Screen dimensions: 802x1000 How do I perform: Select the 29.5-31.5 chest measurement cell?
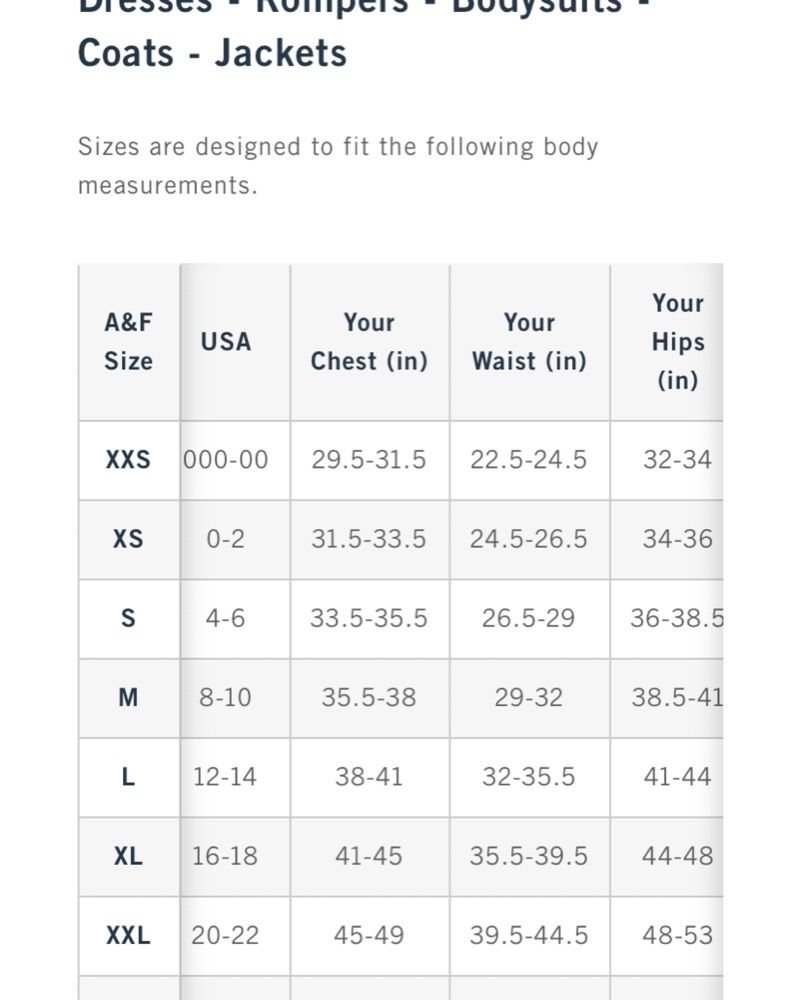(368, 460)
